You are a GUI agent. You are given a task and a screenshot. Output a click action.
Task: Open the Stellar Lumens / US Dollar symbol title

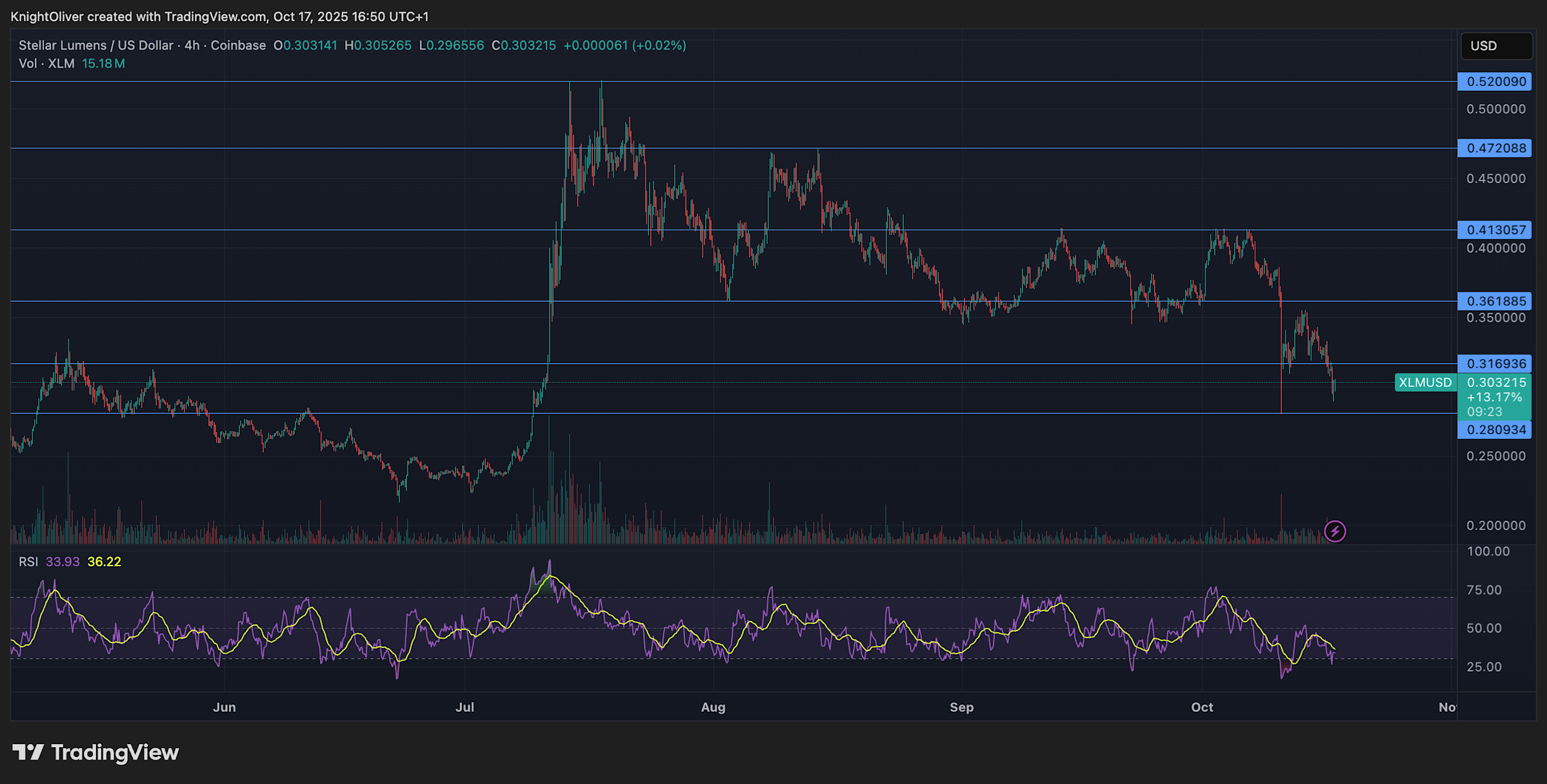click(x=95, y=46)
